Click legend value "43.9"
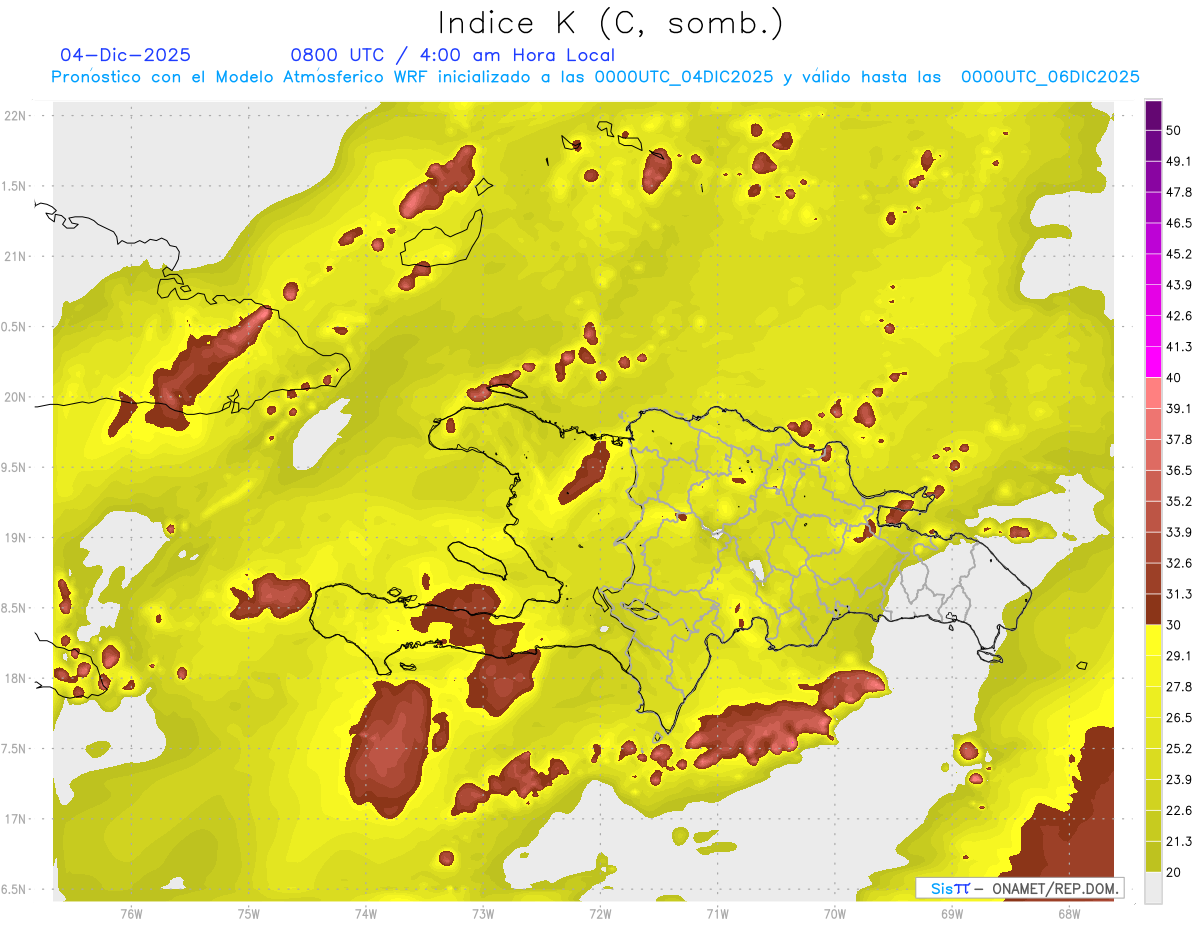This screenshot has height=927, width=1200. pyautogui.click(x=1179, y=285)
